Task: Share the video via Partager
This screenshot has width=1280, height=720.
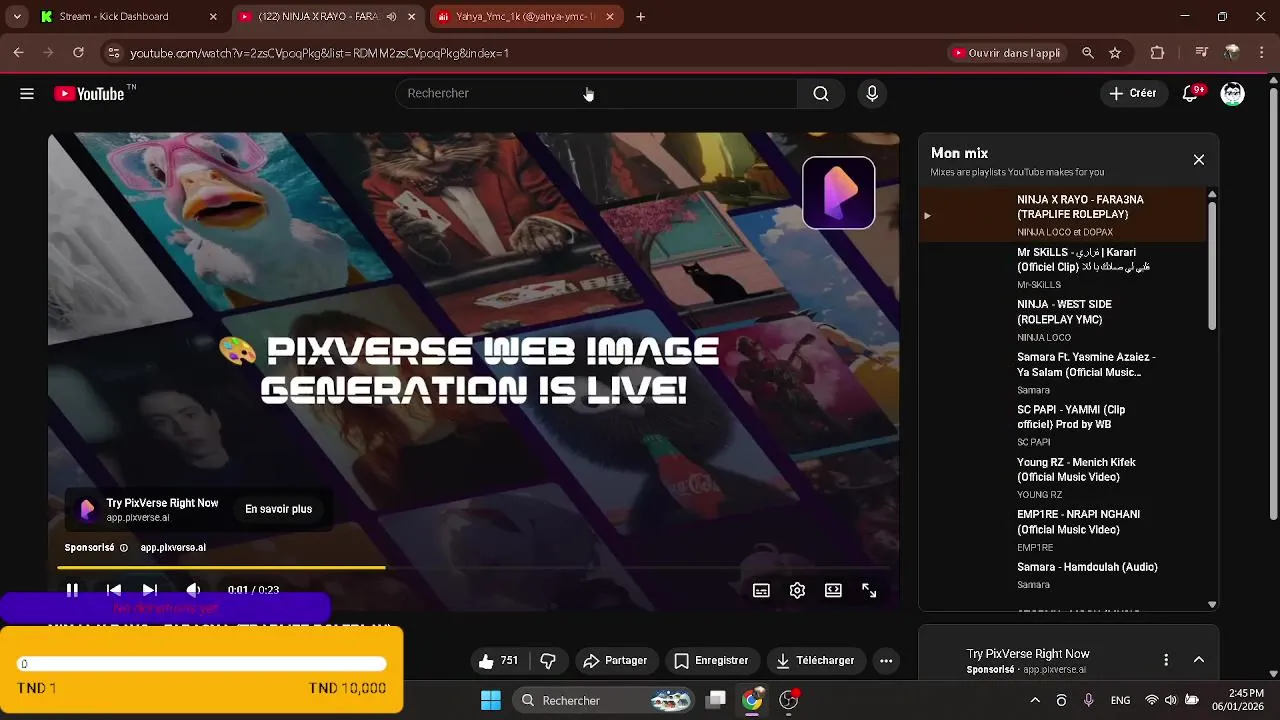Action: (x=616, y=661)
